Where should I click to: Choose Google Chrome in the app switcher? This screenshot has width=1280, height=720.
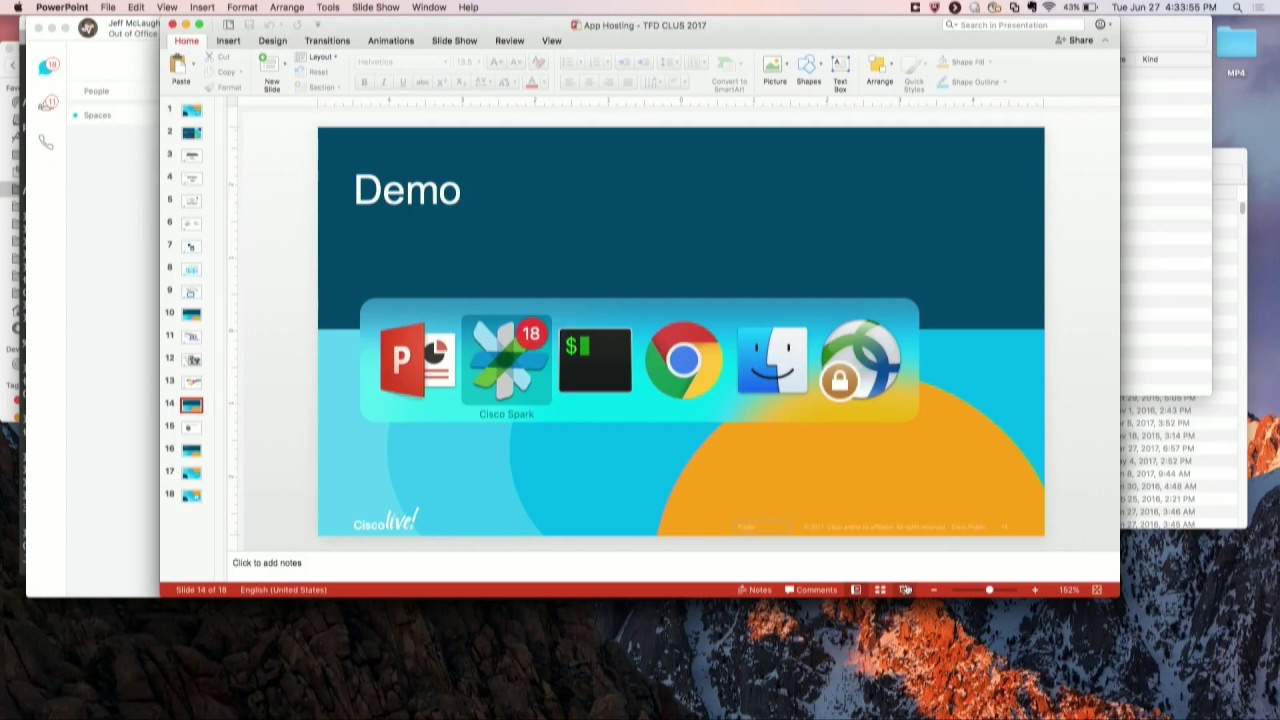tap(684, 360)
